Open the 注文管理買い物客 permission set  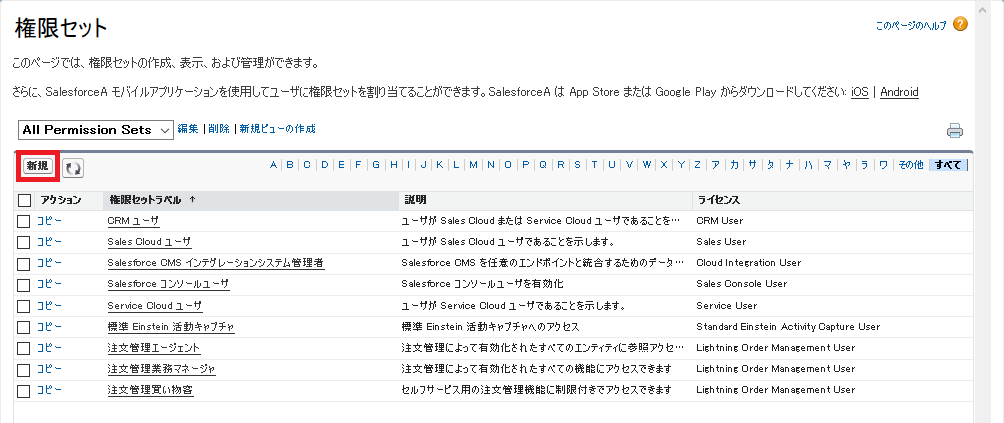[x=150, y=390]
